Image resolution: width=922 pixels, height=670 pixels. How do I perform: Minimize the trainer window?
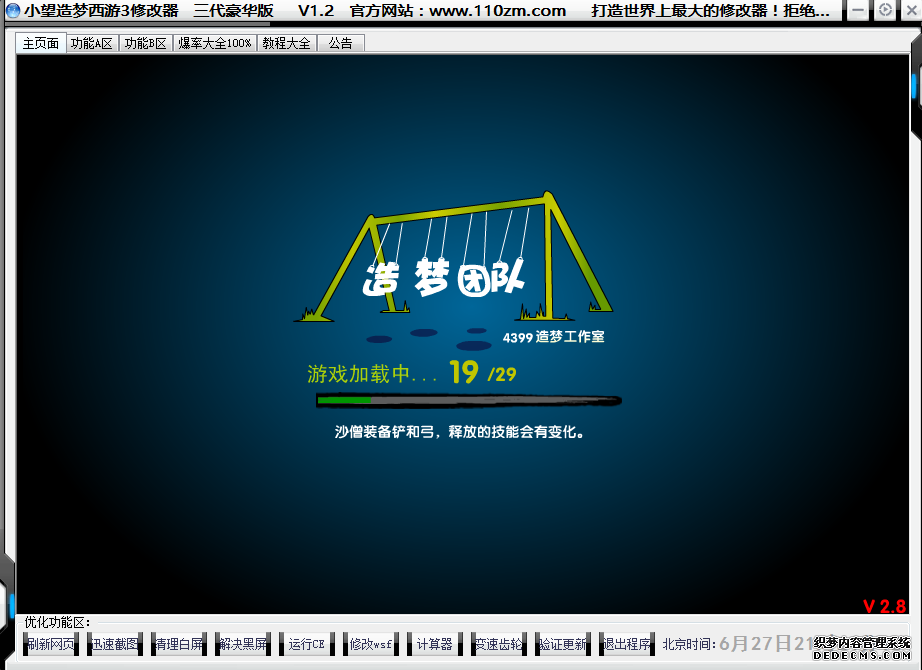(x=858, y=11)
